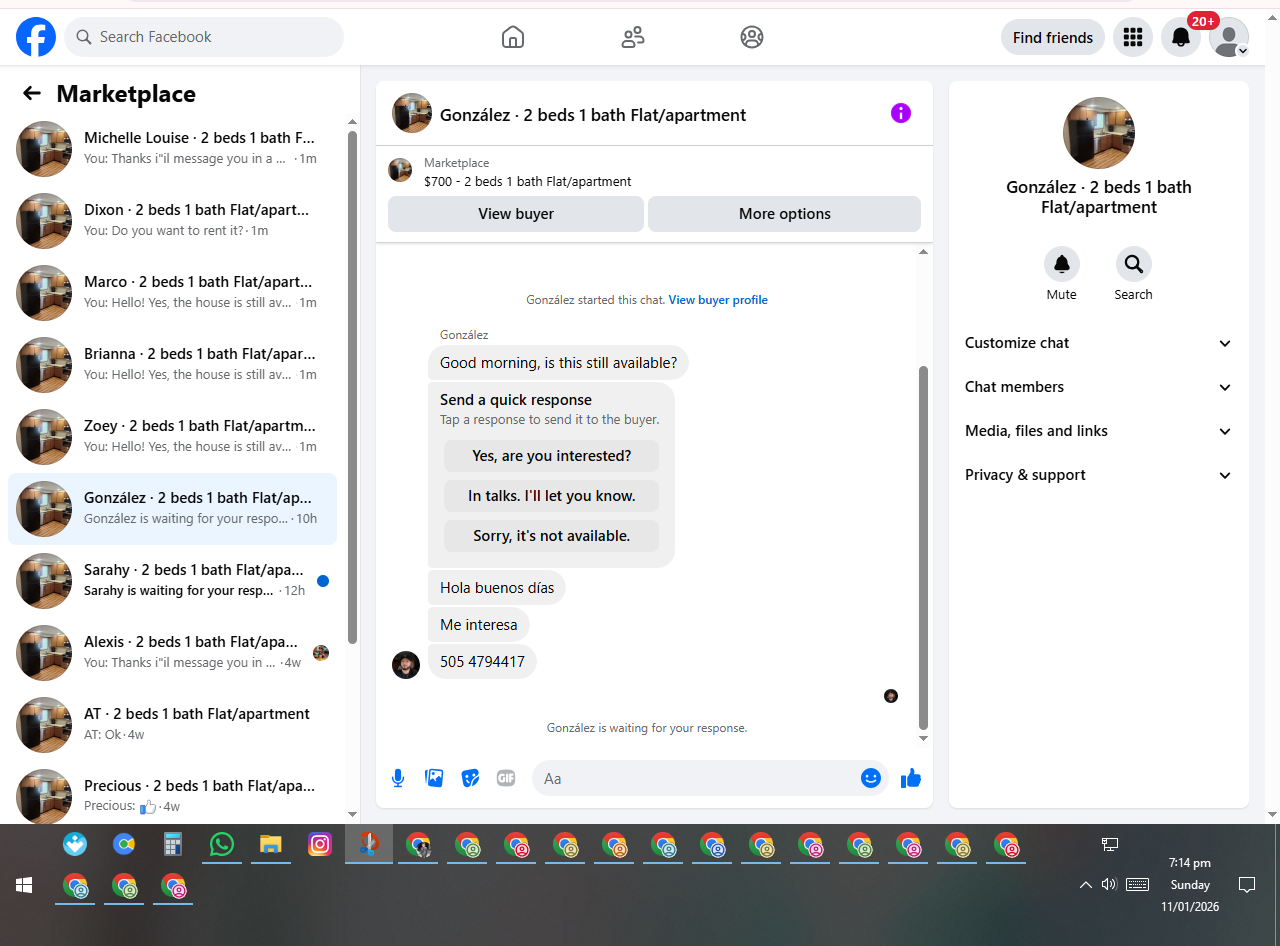
Task: Click the touch keyboard tray icon
Action: (1137, 884)
